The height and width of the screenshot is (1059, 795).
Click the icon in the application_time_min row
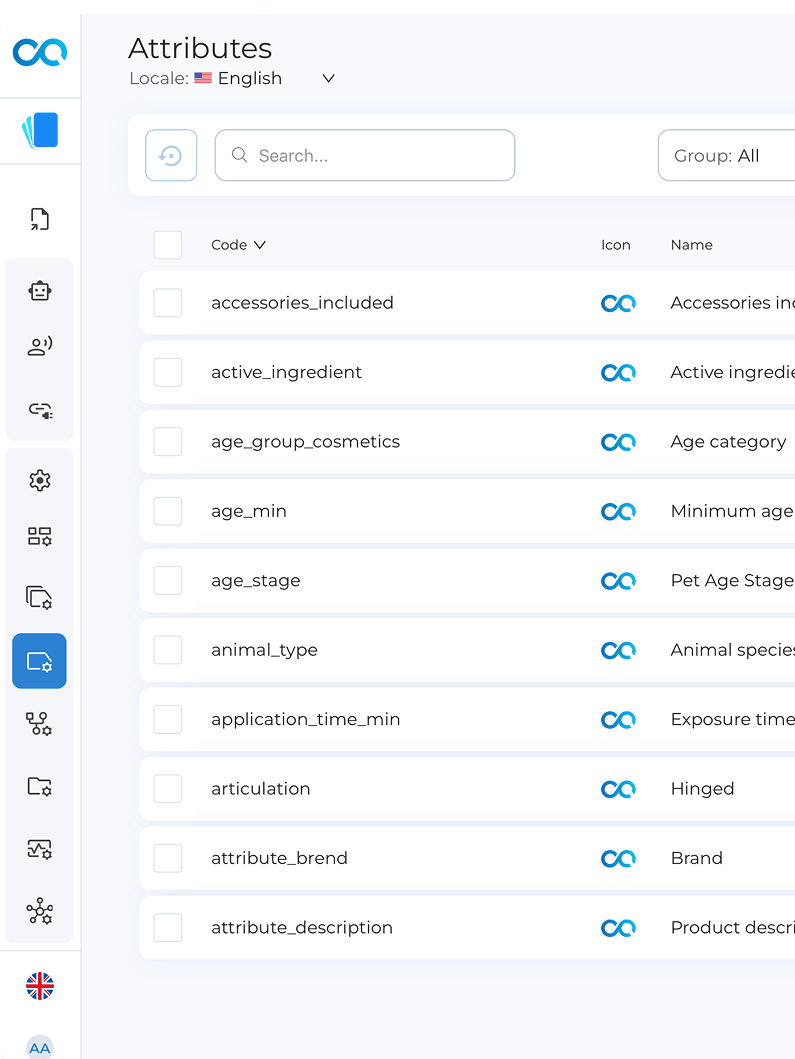[x=618, y=720]
